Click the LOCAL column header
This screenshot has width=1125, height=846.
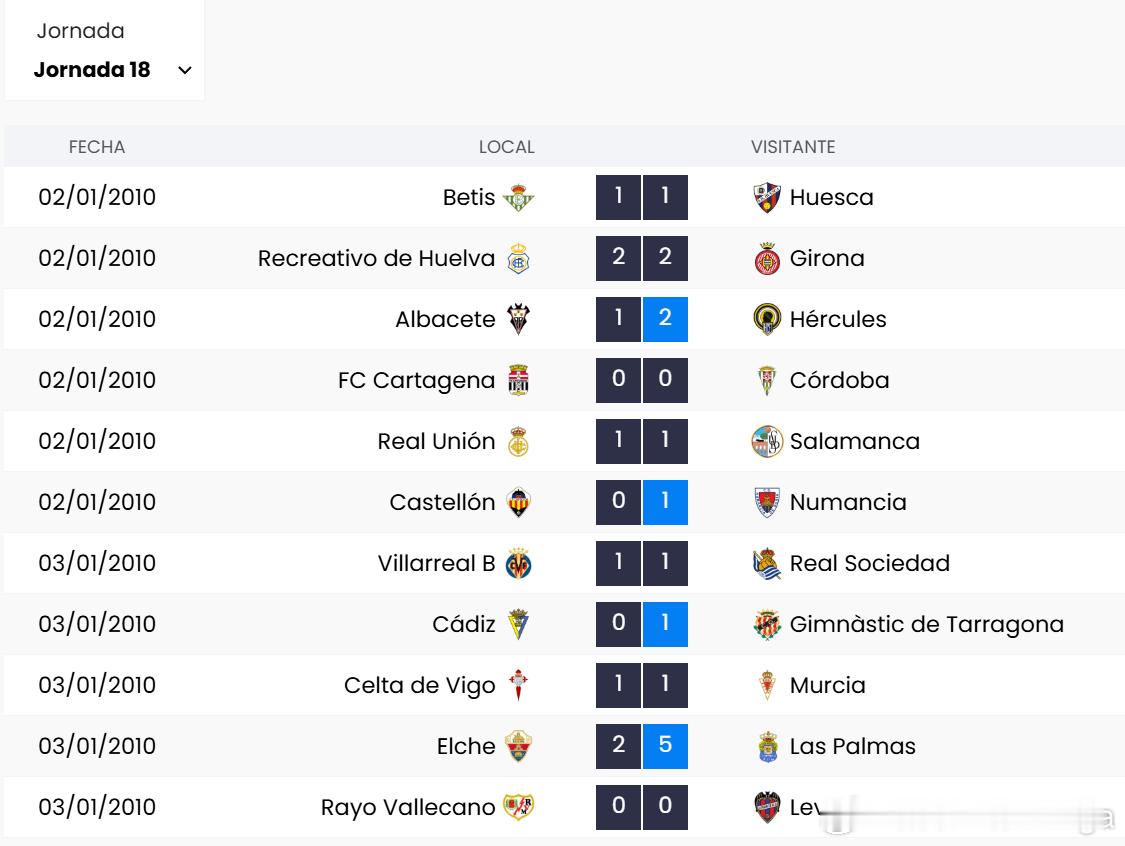pos(506,147)
